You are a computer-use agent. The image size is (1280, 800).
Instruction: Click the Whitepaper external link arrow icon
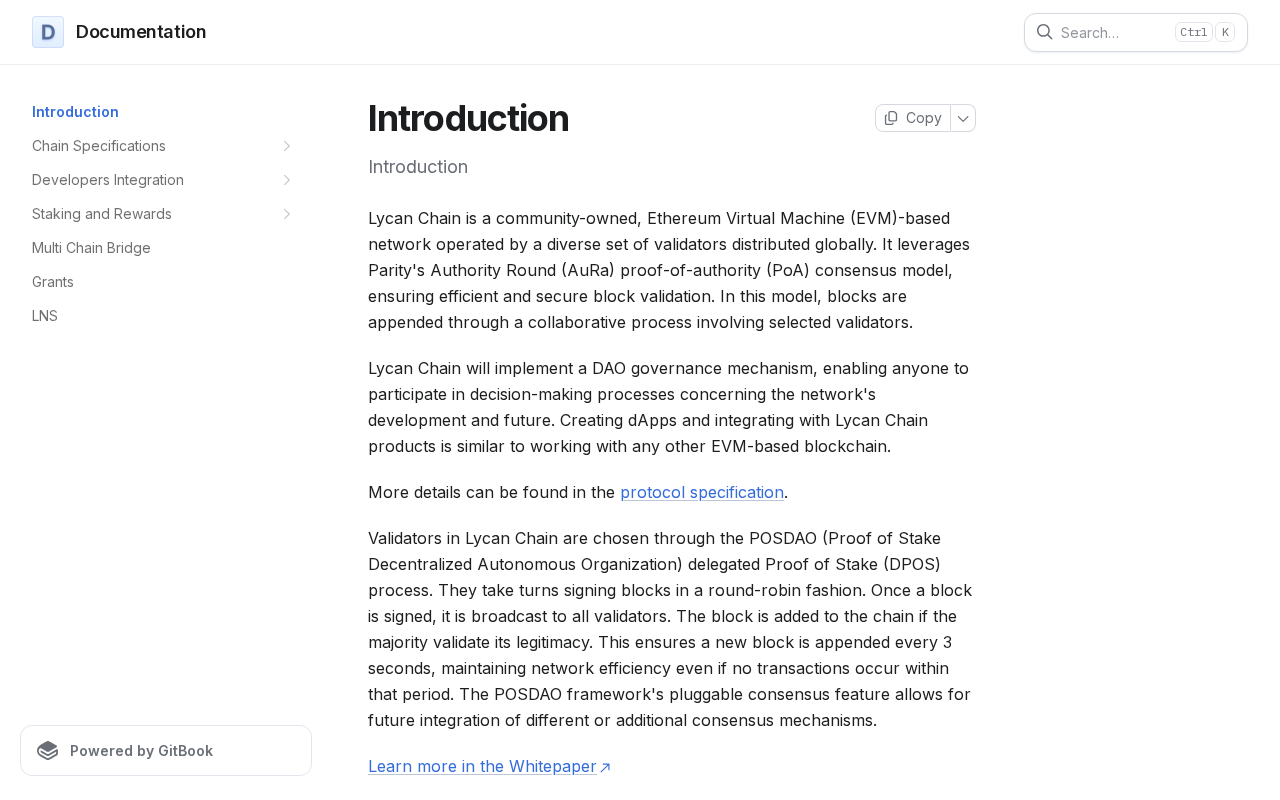pos(605,767)
